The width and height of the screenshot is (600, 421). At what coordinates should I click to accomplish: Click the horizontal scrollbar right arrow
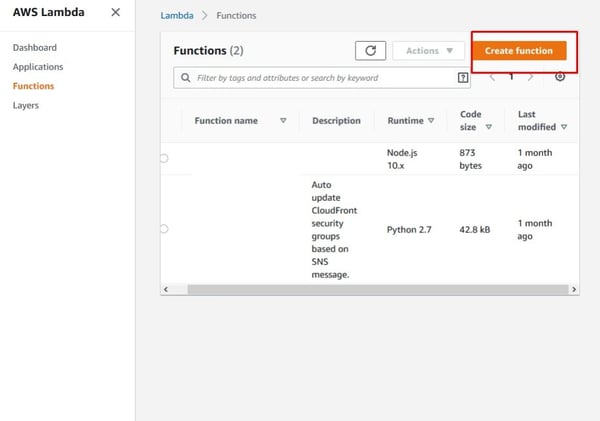[x=574, y=289]
